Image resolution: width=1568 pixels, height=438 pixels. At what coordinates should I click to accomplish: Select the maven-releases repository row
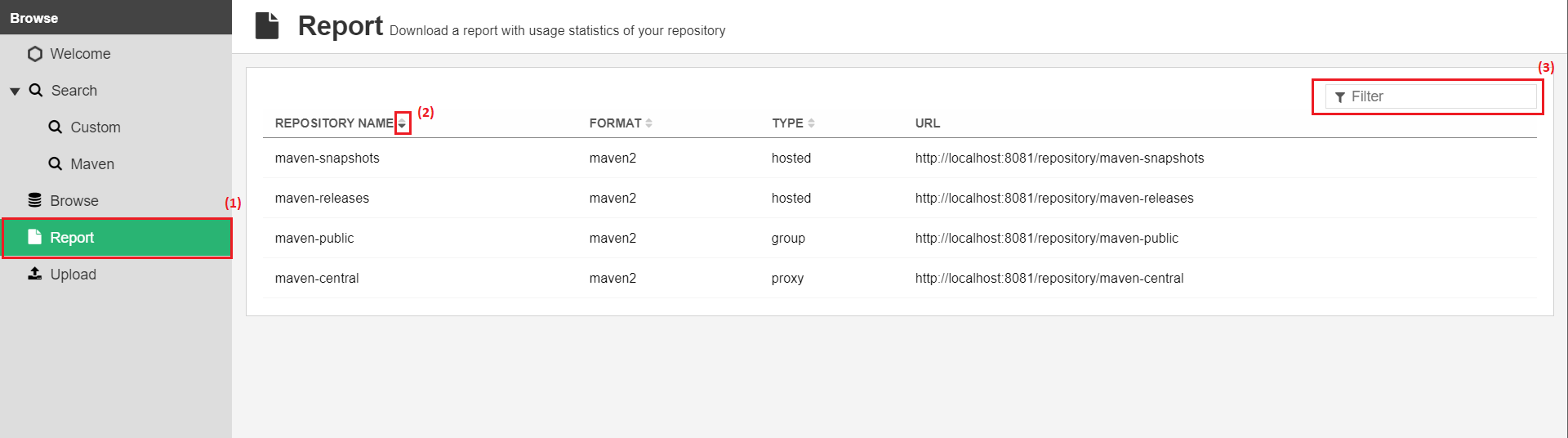click(322, 199)
